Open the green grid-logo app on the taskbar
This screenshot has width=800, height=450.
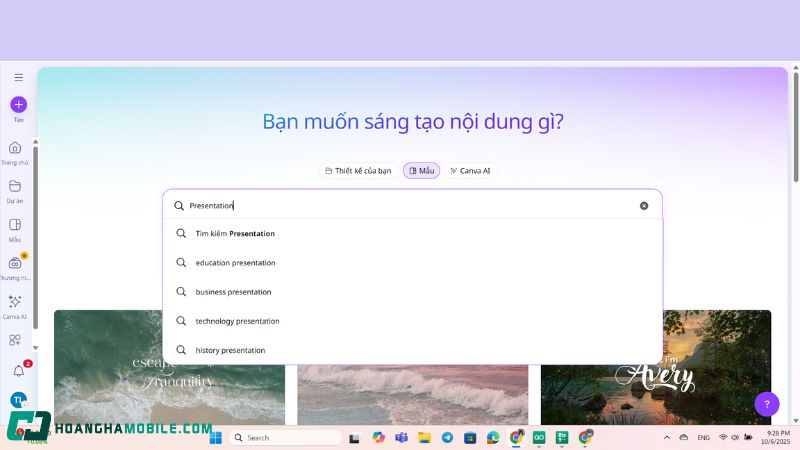coord(562,438)
